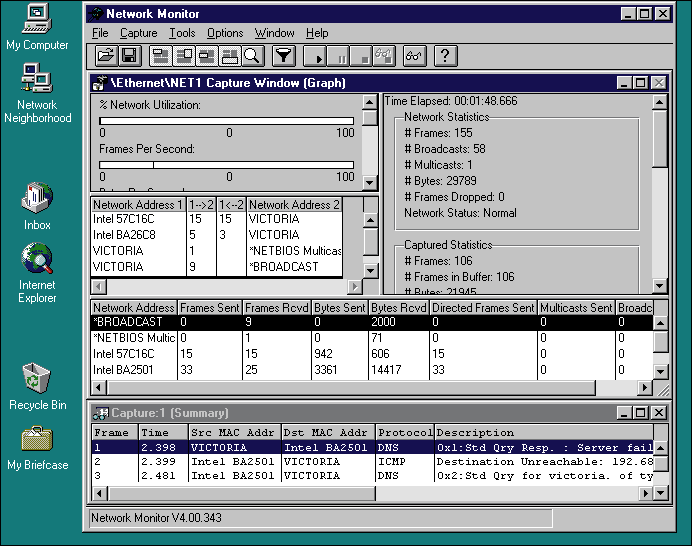Viewport: 692px width, 546px height.
Task: Select the My Computer desktop icon
Action: 37,26
